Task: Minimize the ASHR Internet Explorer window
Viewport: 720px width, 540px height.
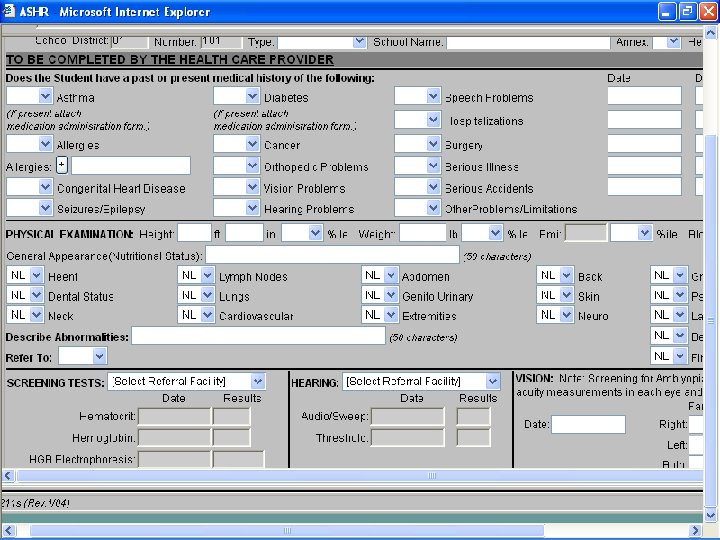Action: pos(667,12)
